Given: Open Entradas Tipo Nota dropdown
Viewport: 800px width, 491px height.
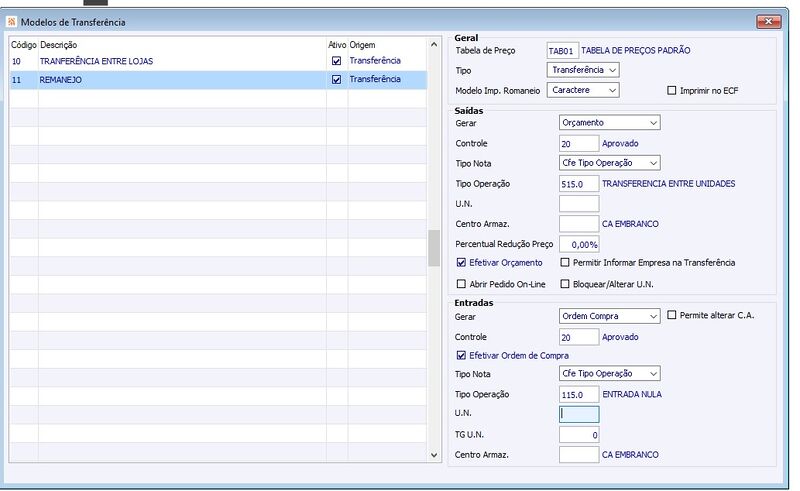Looking at the screenshot, I should (610, 374).
